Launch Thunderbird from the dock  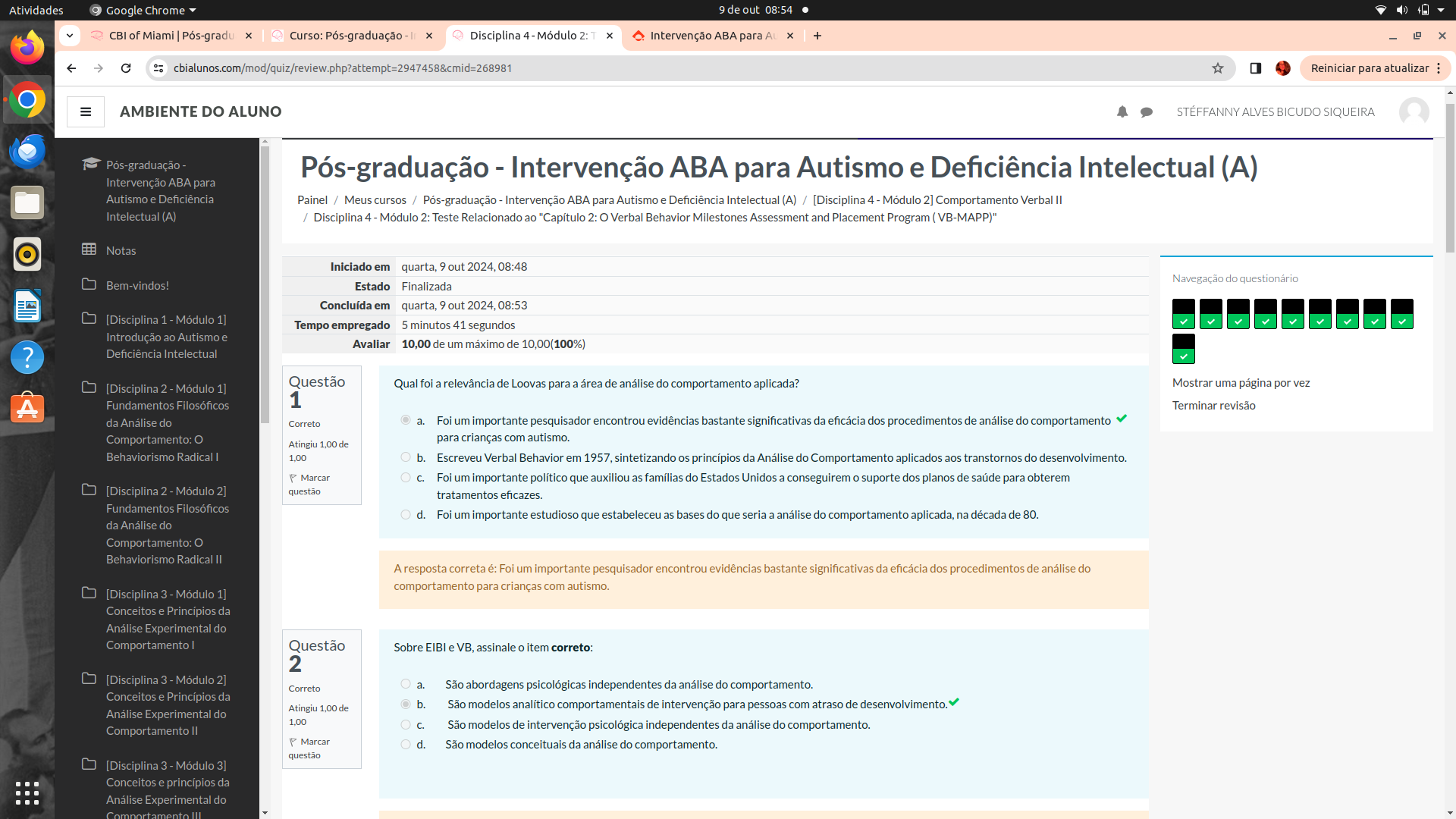click(x=27, y=151)
